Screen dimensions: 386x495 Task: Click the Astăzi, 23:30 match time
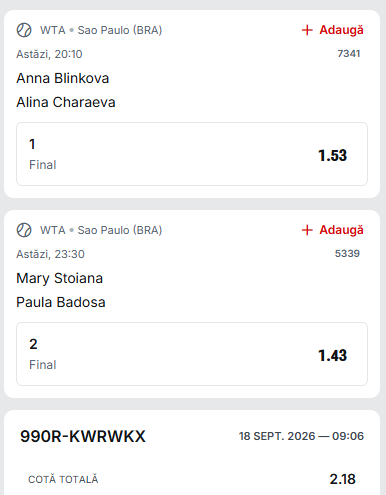(x=50, y=254)
